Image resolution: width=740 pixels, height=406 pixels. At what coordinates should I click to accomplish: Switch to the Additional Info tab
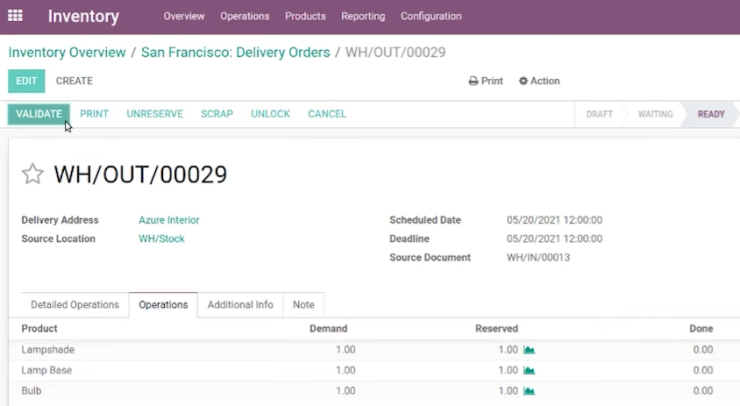(x=240, y=305)
